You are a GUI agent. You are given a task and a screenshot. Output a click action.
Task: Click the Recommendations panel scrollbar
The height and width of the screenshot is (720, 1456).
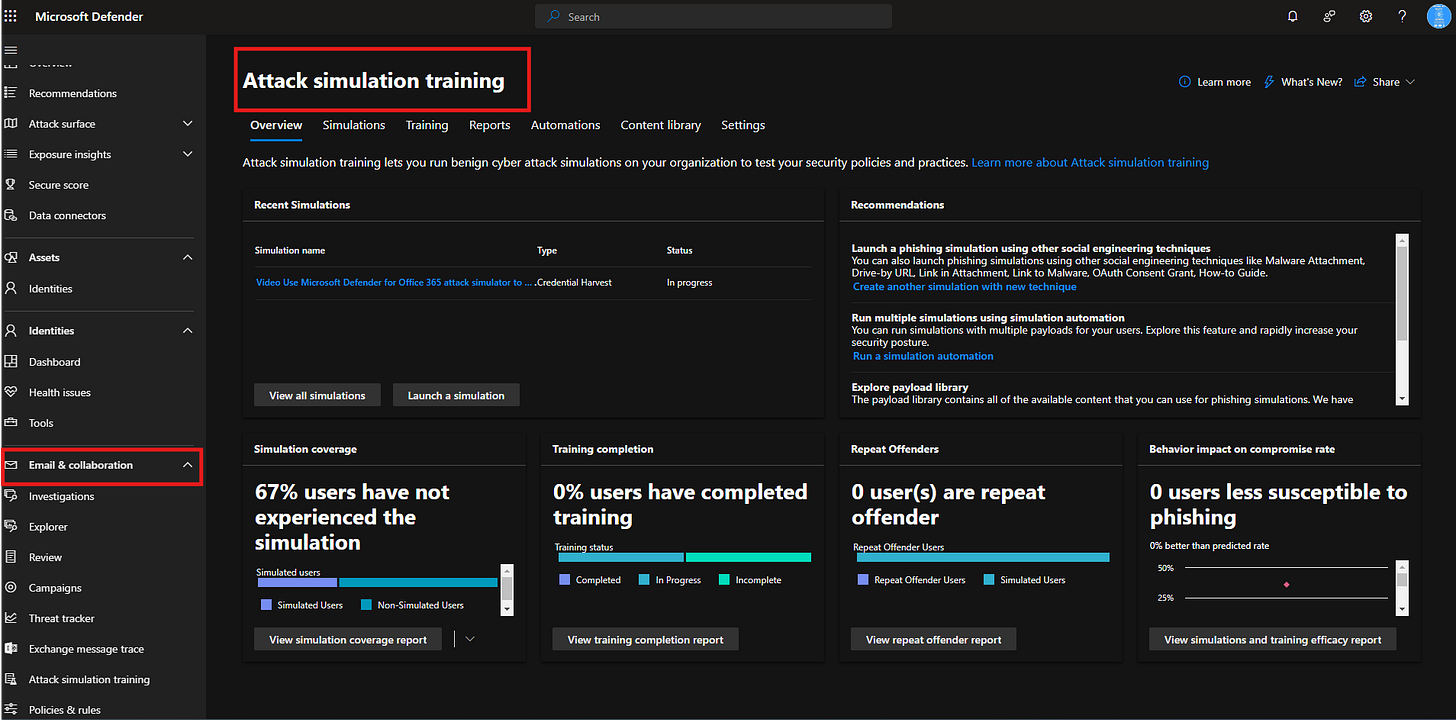pyautogui.click(x=1402, y=319)
